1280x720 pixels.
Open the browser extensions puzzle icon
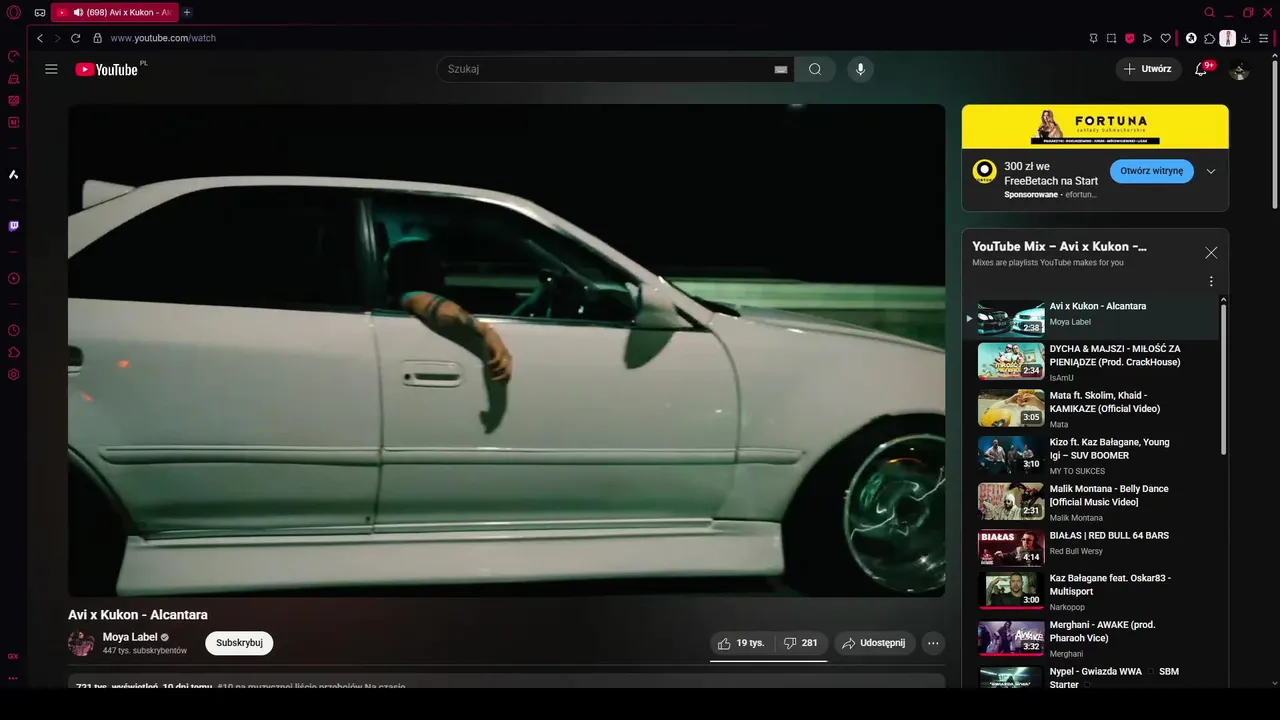(1209, 38)
